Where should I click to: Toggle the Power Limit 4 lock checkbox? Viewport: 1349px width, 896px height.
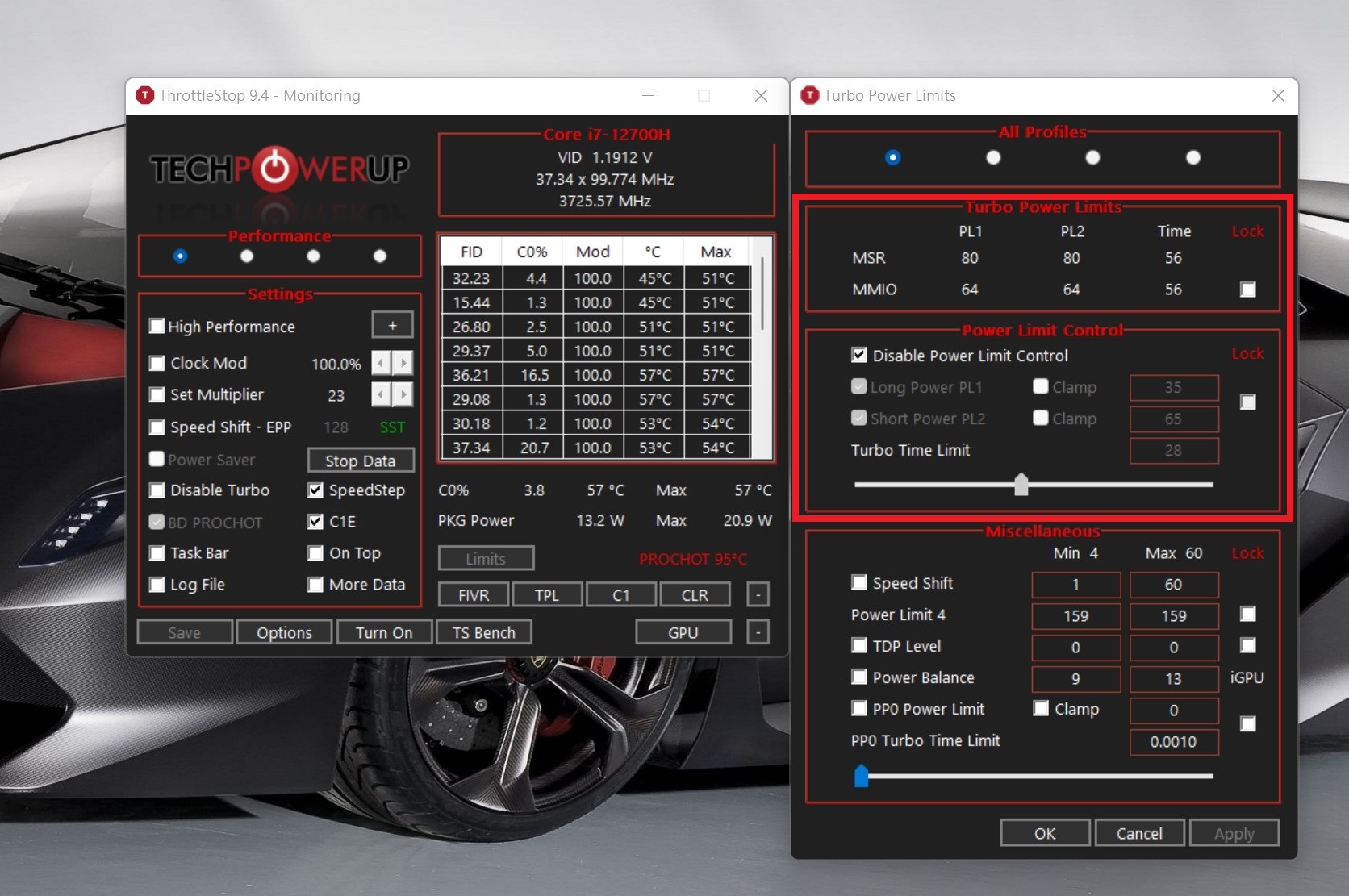[x=1248, y=614]
